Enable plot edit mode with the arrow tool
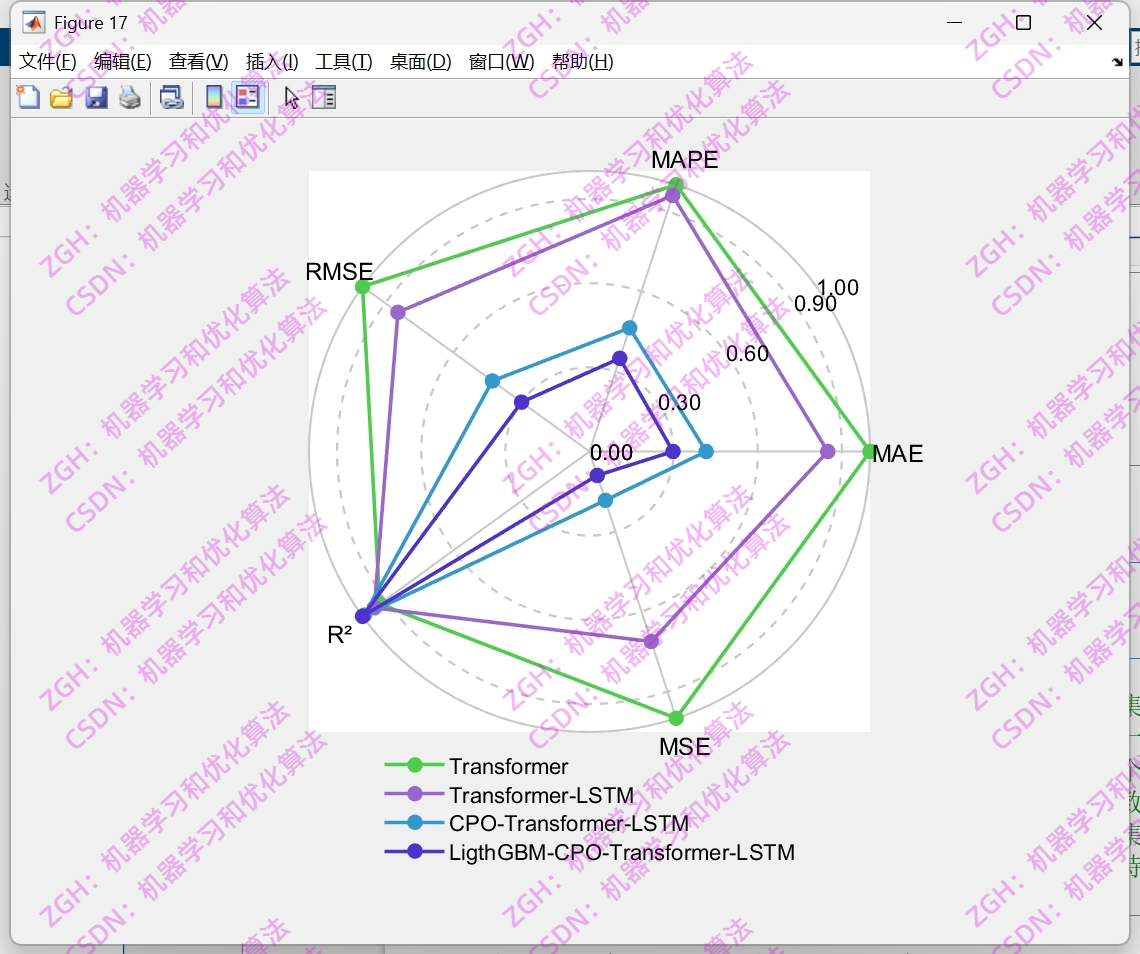This screenshot has height=954, width=1140. pos(289,97)
